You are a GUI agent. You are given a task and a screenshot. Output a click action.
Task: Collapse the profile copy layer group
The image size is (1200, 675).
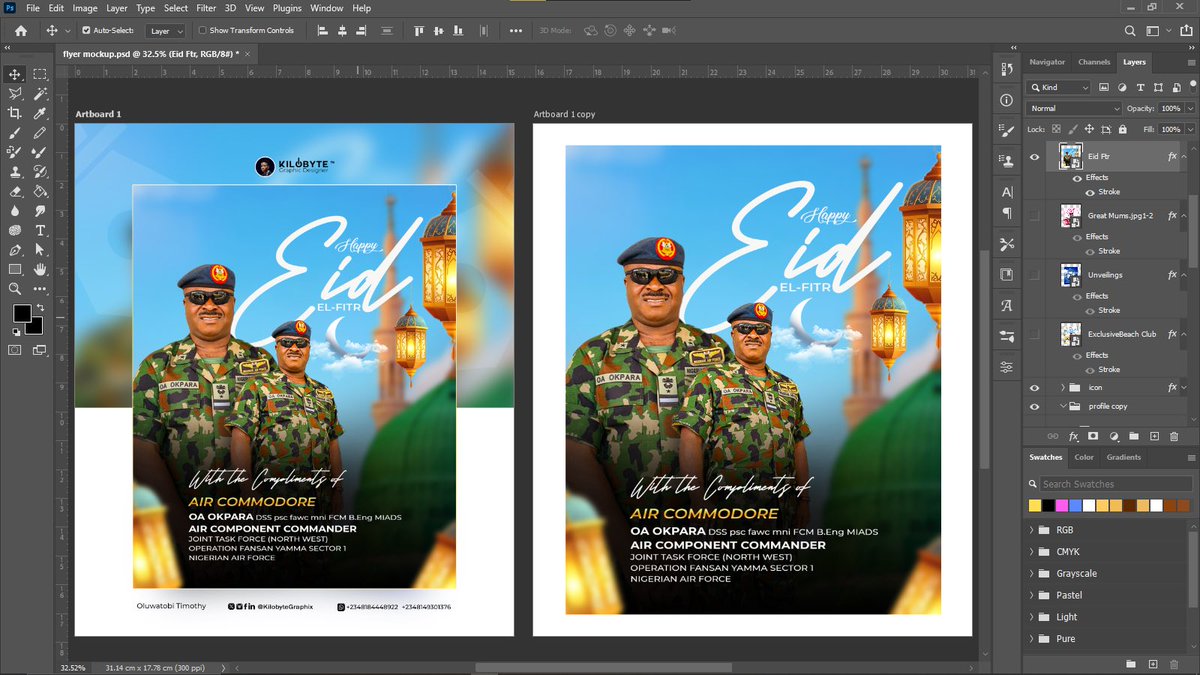[x=1063, y=406]
